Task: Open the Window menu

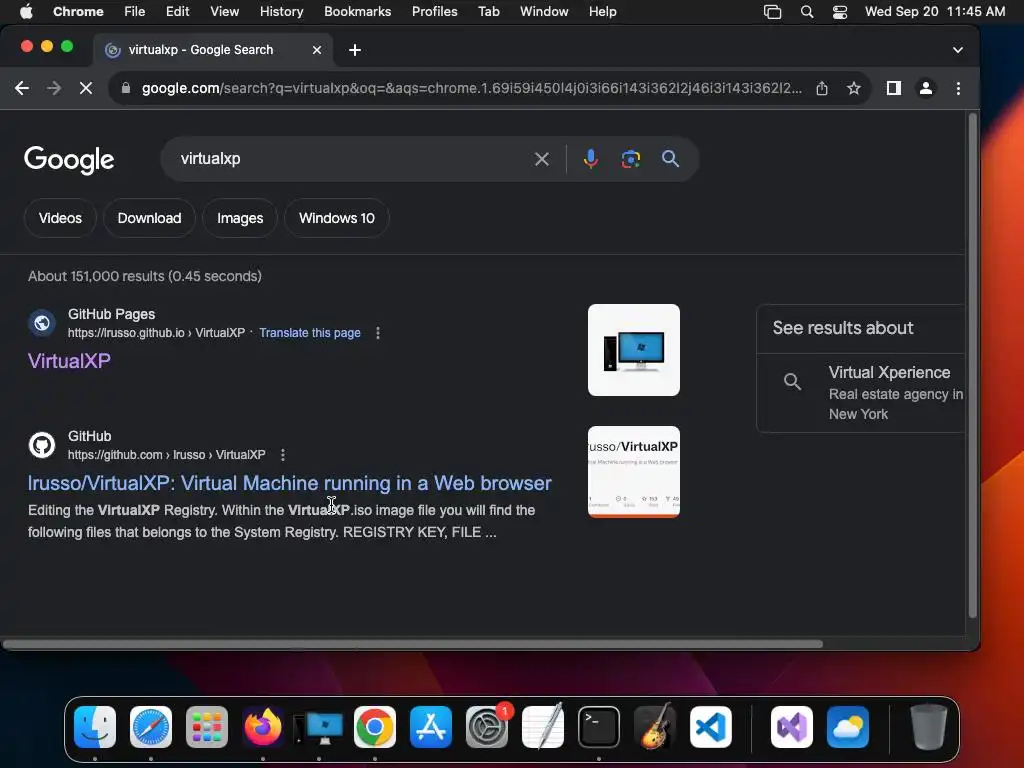Action: pyautogui.click(x=544, y=11)
